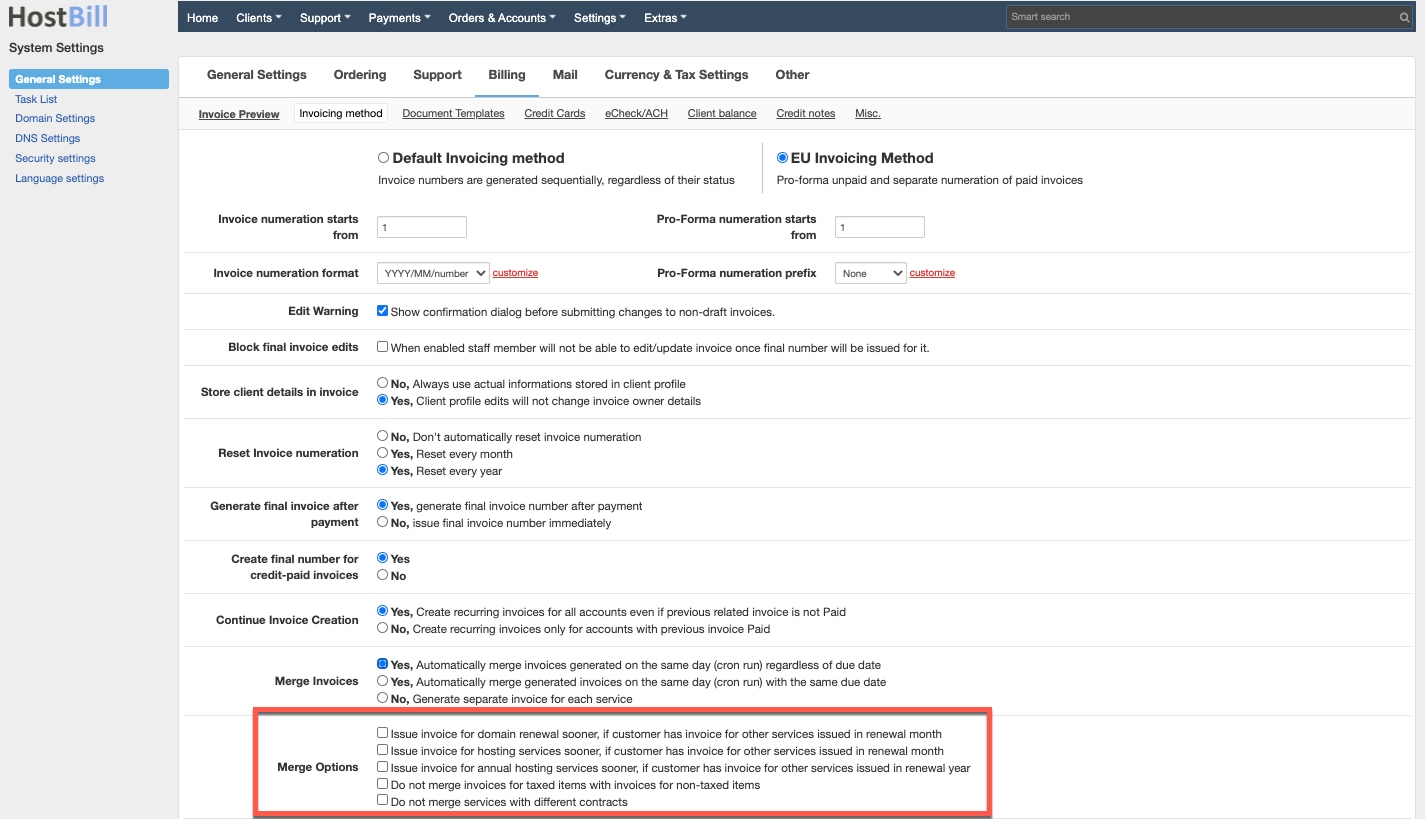Click the magnifier icon in Smart search
Image resolution: width=1425 pixels, height=819 pixels.
[1404, 16]
